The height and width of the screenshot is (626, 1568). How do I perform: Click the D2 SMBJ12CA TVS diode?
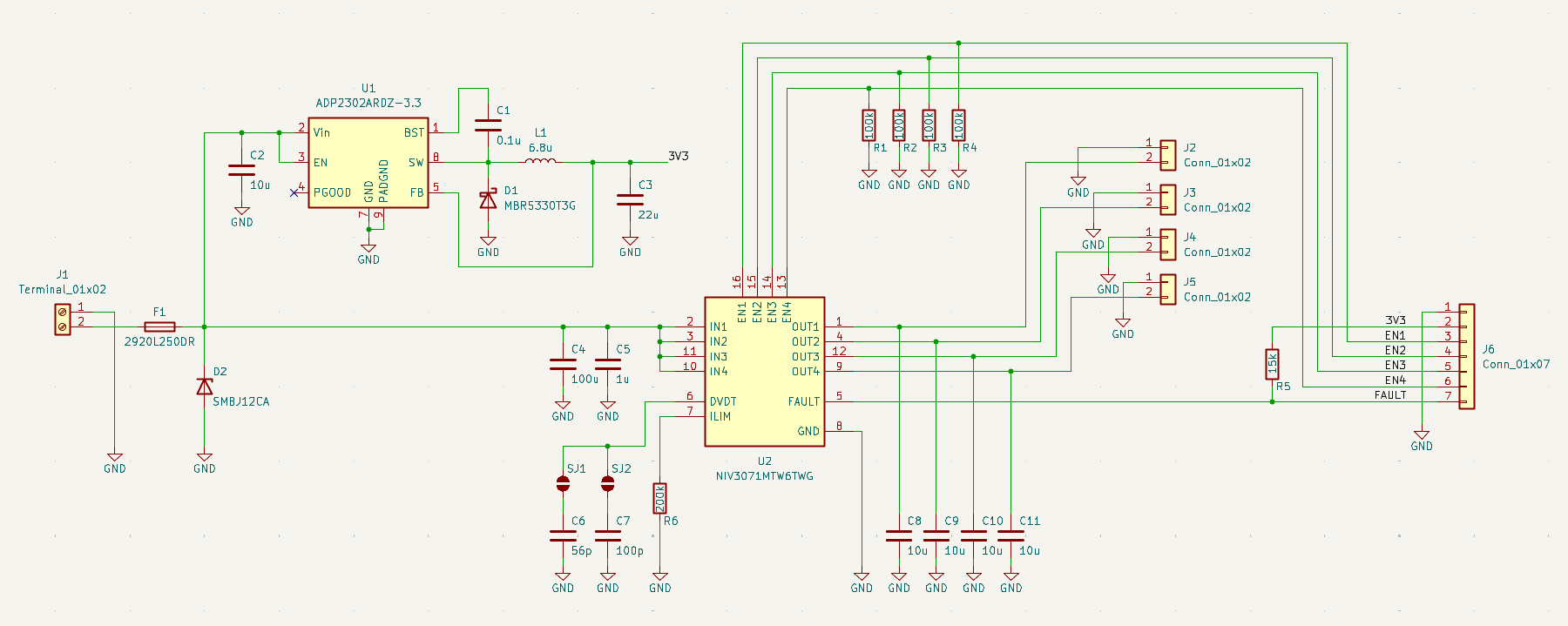205,386
